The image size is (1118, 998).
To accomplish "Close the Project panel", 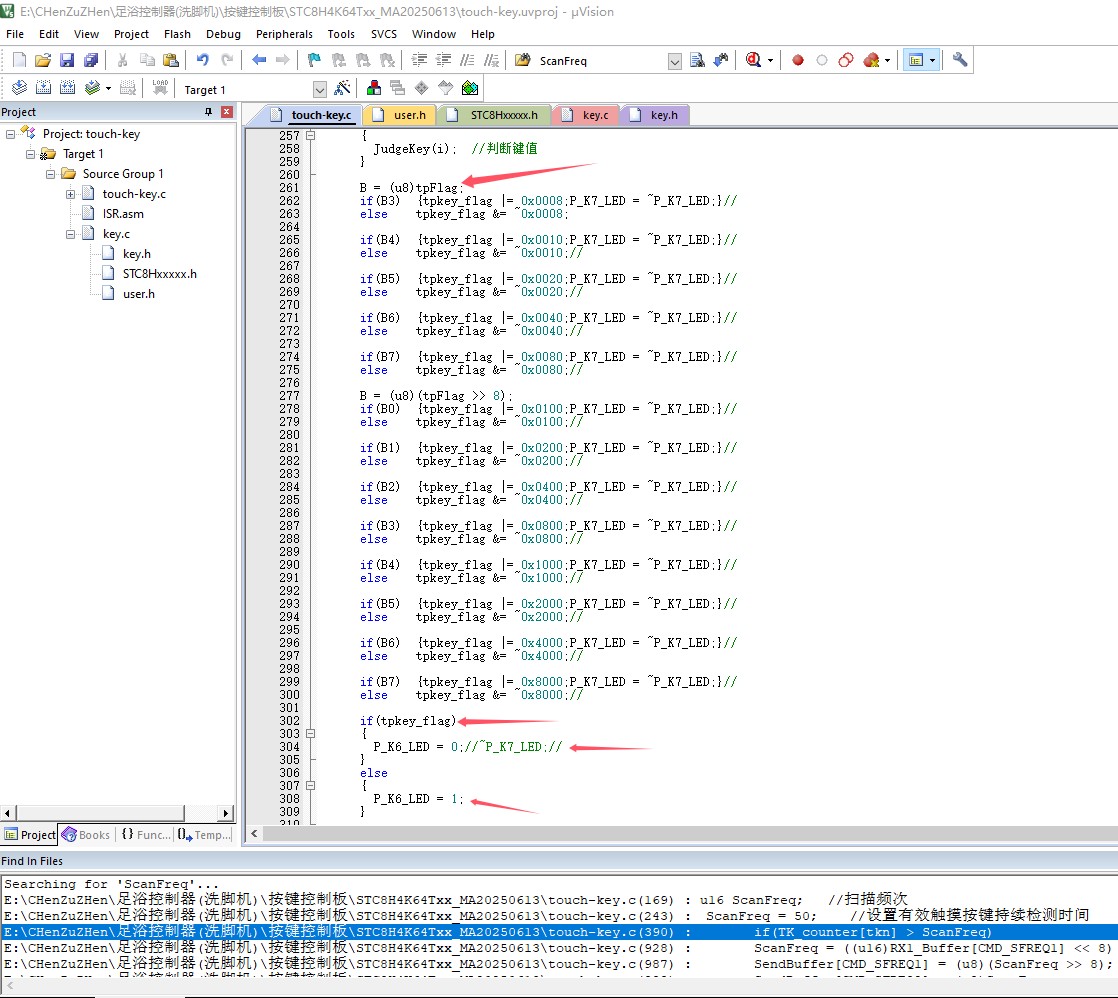I will (x=227, y=112).
